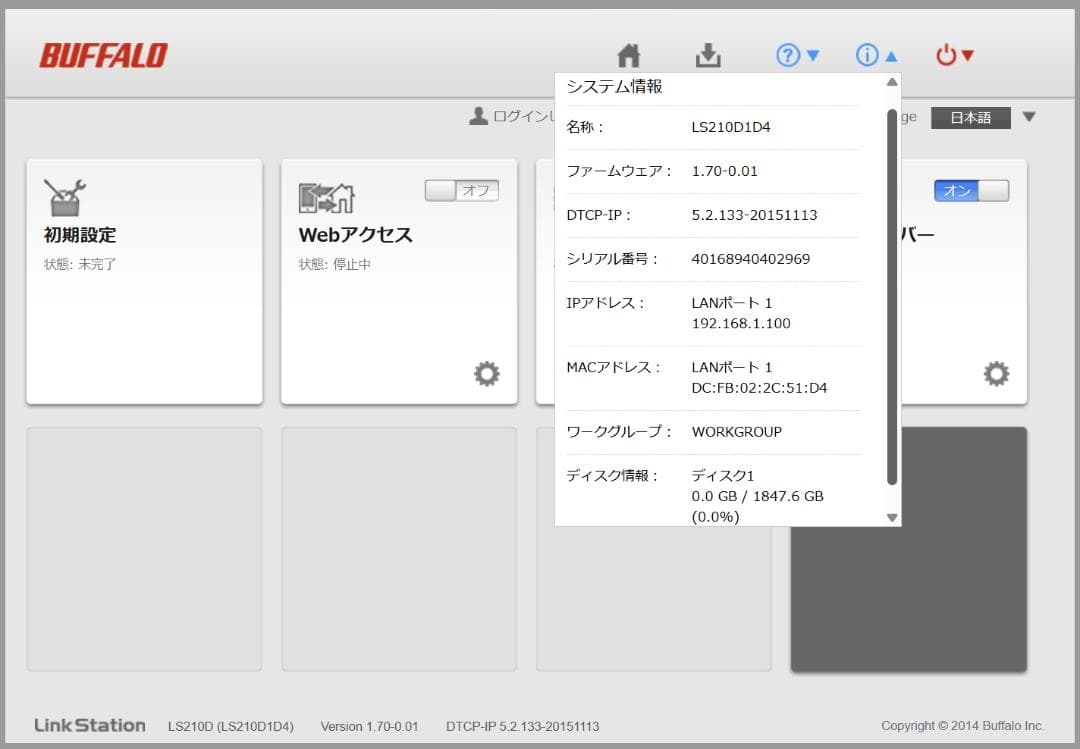Toggle Webアクセス from オフ to on
The width and height of the screenshot is (1080, 749).
point(462,190)
